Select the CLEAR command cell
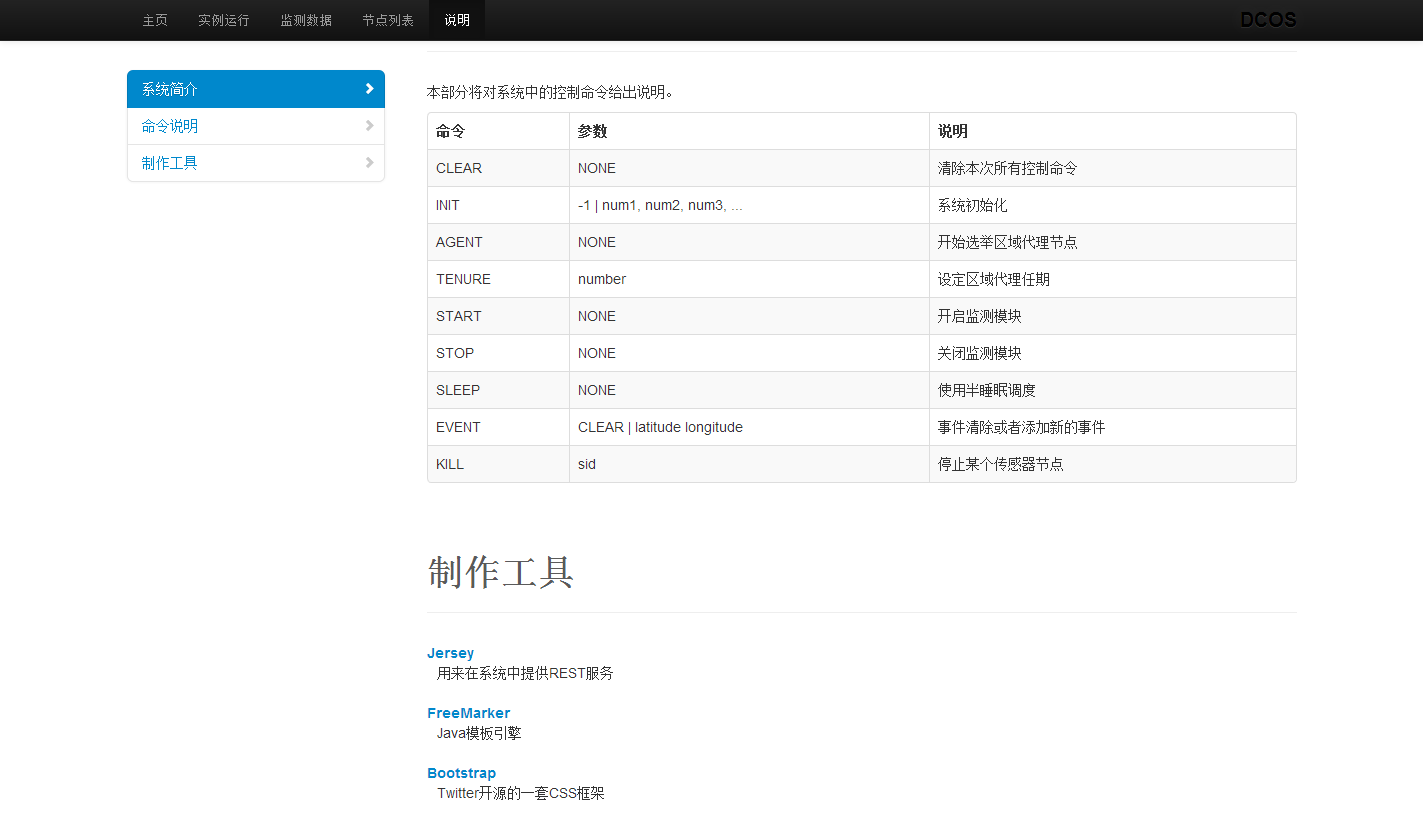Screen dimensions: 1423x815 point(498,168)
